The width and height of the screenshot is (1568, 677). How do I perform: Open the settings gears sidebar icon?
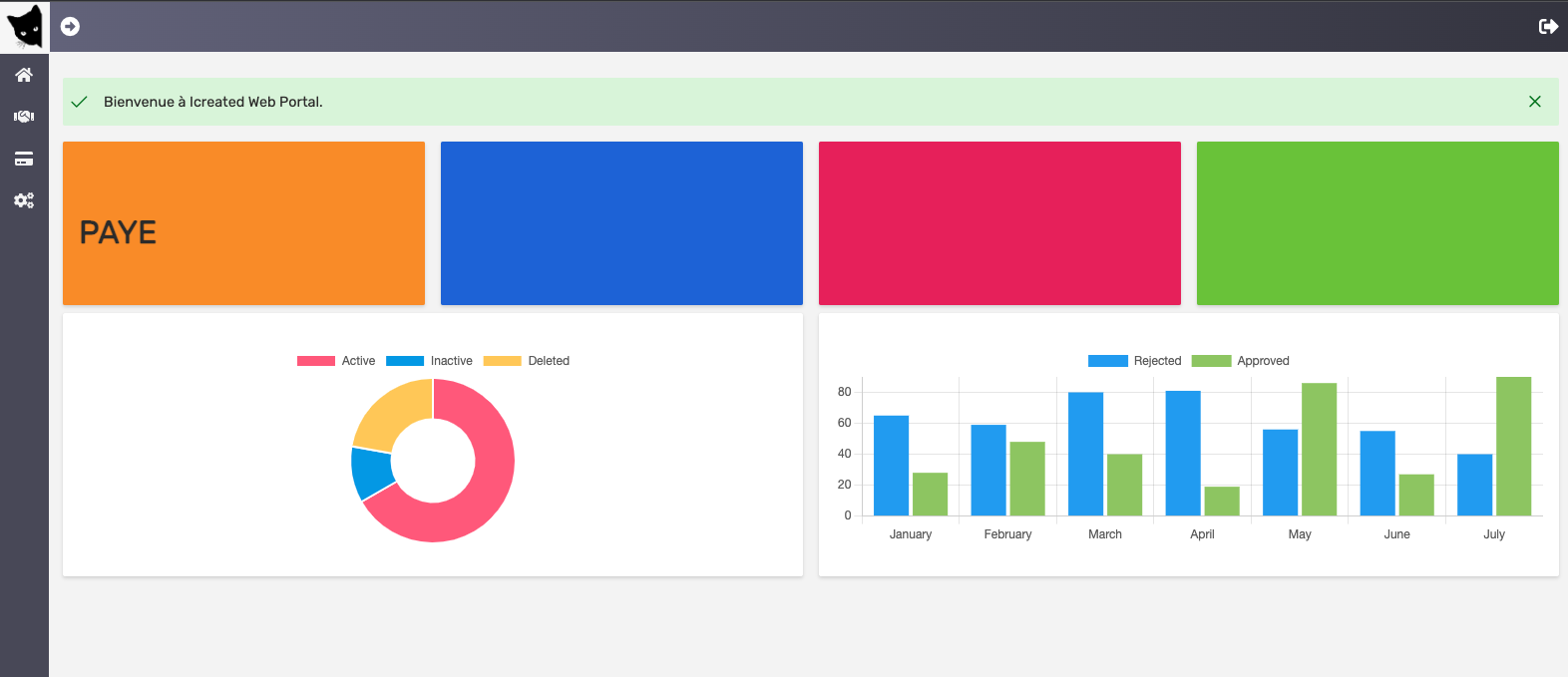coord(24,200)
